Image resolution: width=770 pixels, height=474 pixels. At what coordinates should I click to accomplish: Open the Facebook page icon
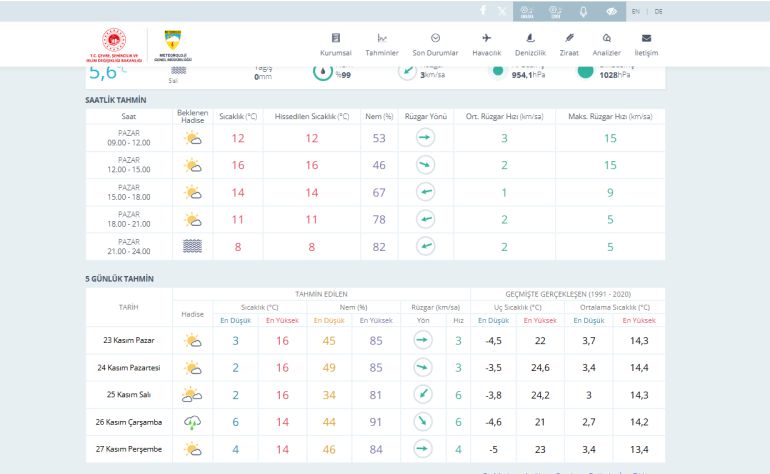pyautogui.click(x=483, y=10)
